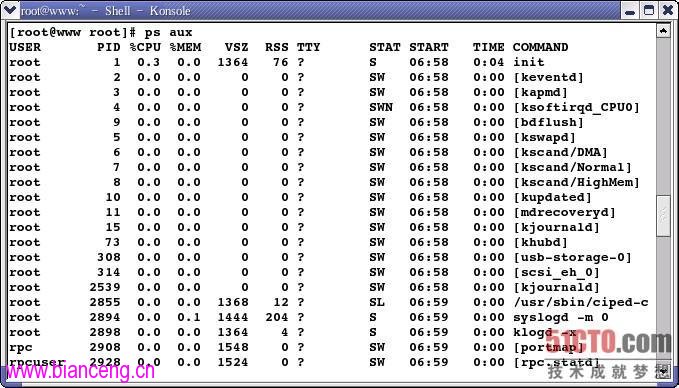Click the PID value 308
The image size is (679, 388).
109,257
